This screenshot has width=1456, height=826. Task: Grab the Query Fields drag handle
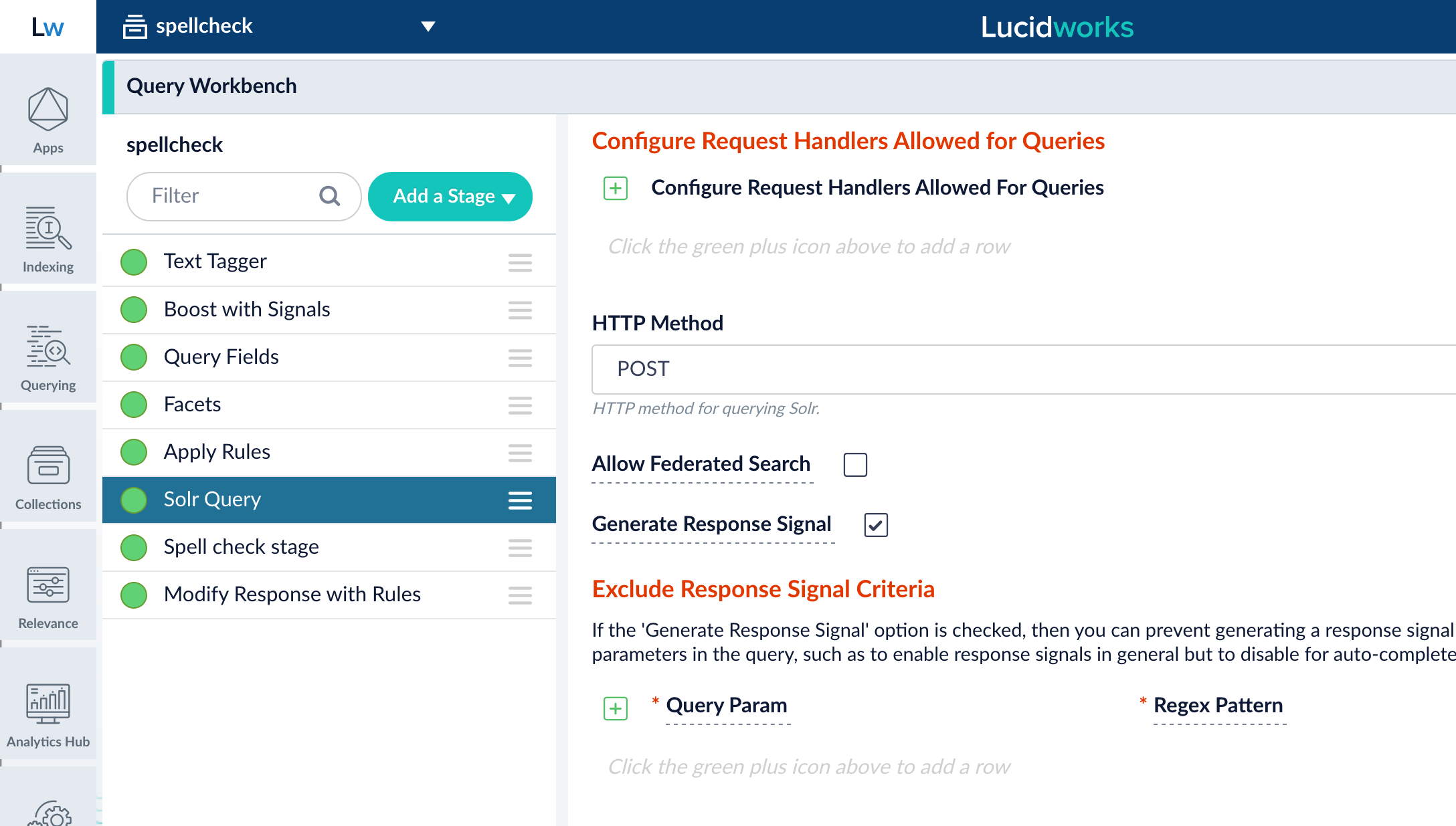tap(520, 357)
